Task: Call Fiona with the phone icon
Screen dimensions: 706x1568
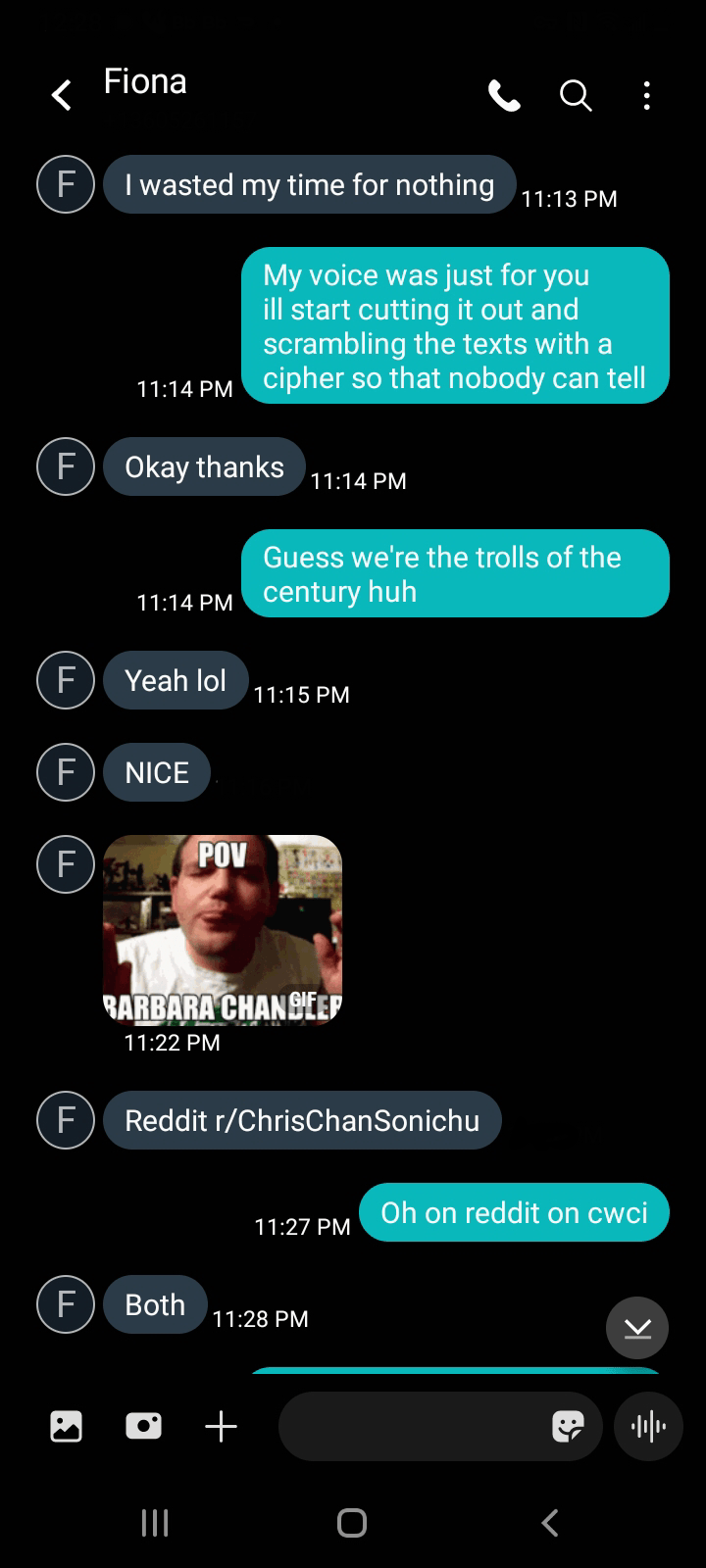Action: pyautogui.click(x=504, y=95)
